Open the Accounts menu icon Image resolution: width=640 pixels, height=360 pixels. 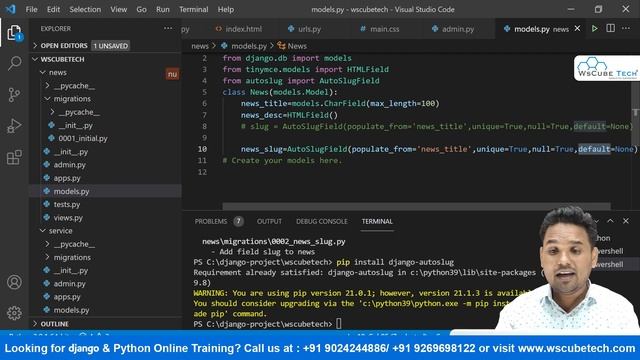pyautogui.click(x=14, y=282)
